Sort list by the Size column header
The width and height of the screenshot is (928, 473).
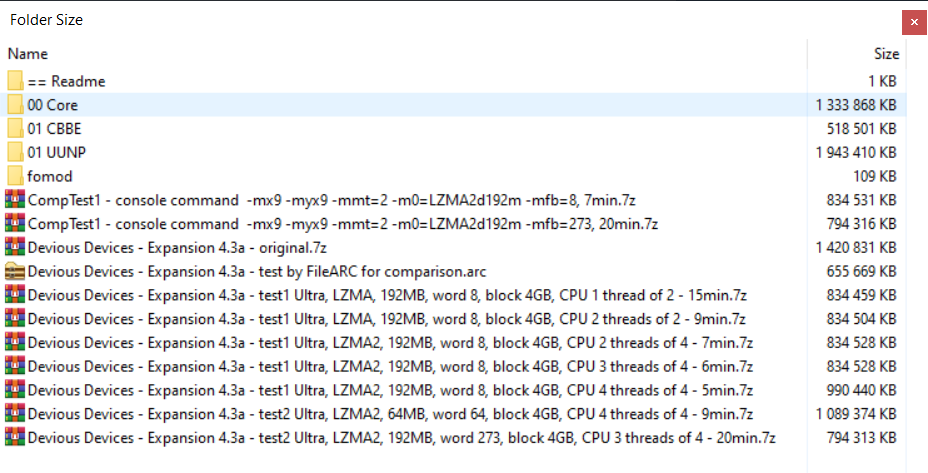click(x=886, y=54)
